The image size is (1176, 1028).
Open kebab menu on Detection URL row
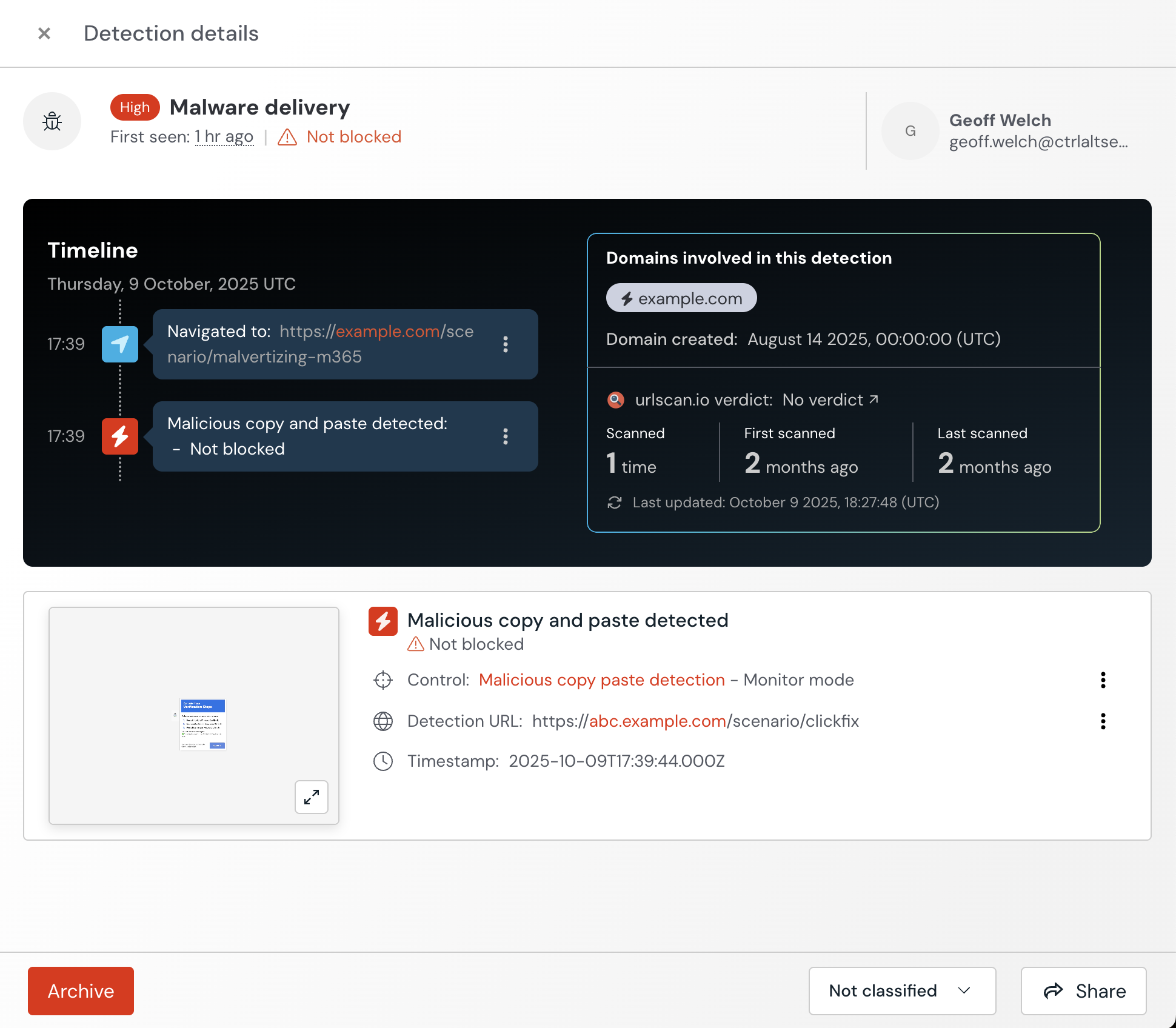point(1103,721)
